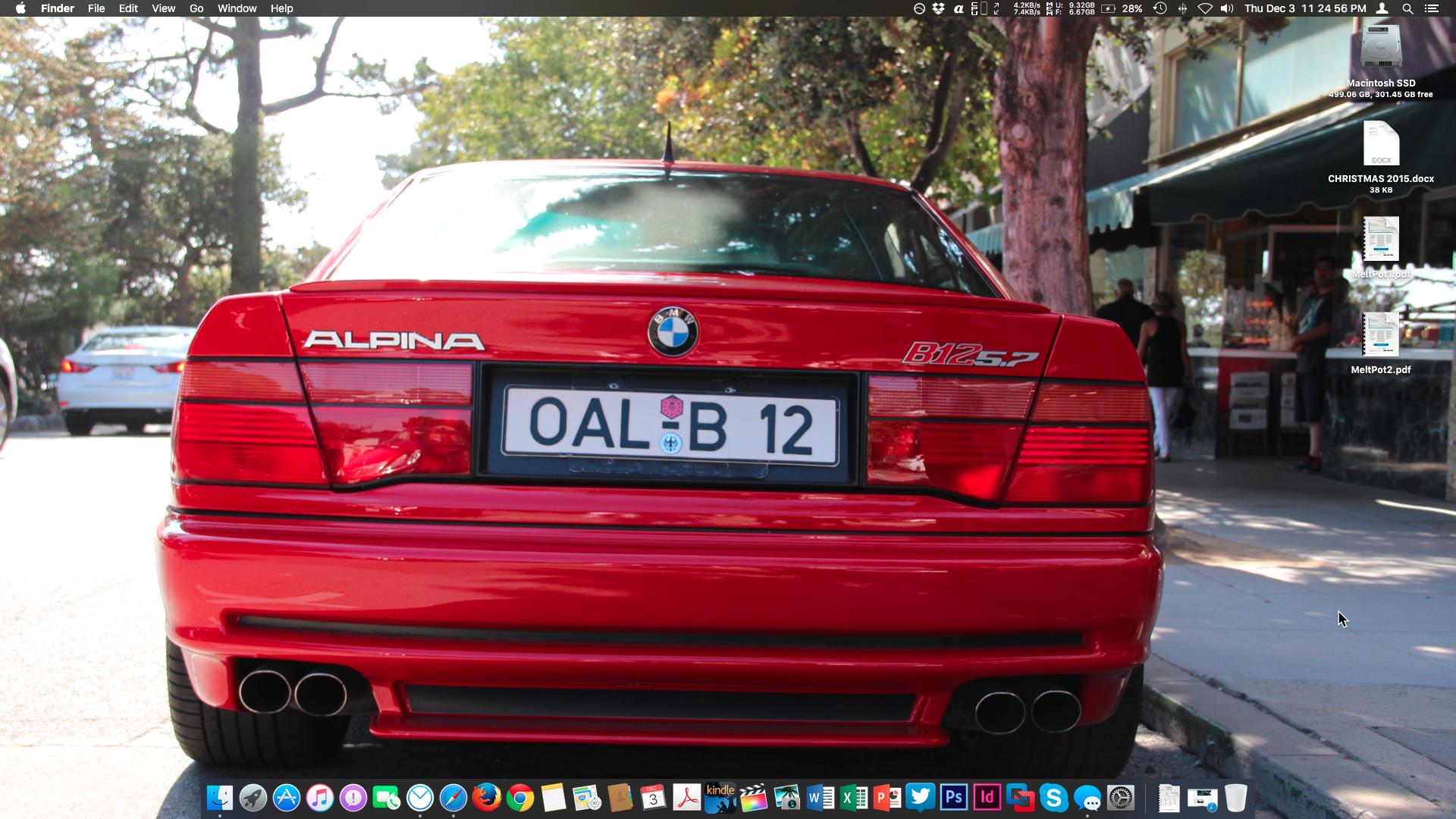Launch Adobe Acrobat from Dock
This screenshot has width=1456, height=819.
click(687, 798)
